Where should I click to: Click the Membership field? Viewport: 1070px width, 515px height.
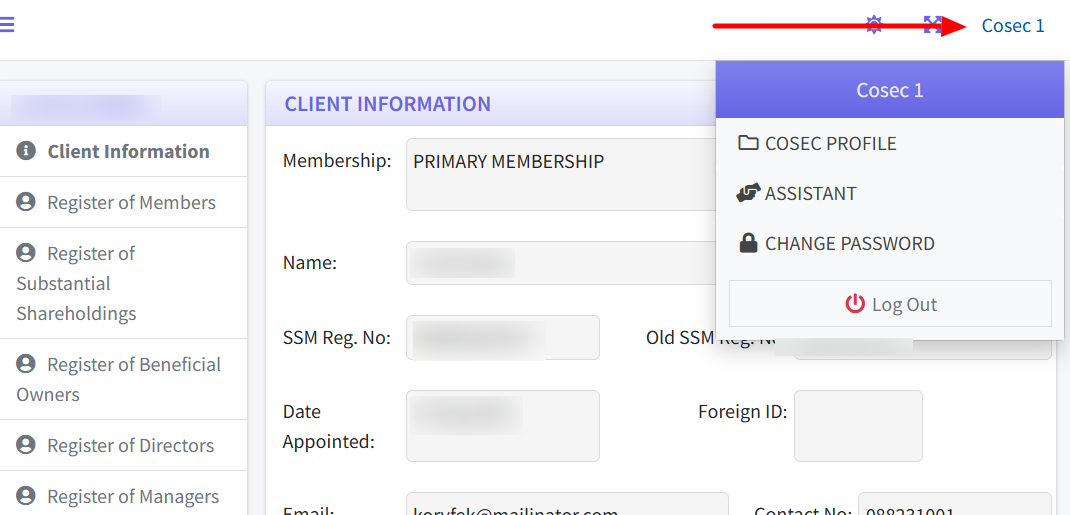(x=560, y=175)
